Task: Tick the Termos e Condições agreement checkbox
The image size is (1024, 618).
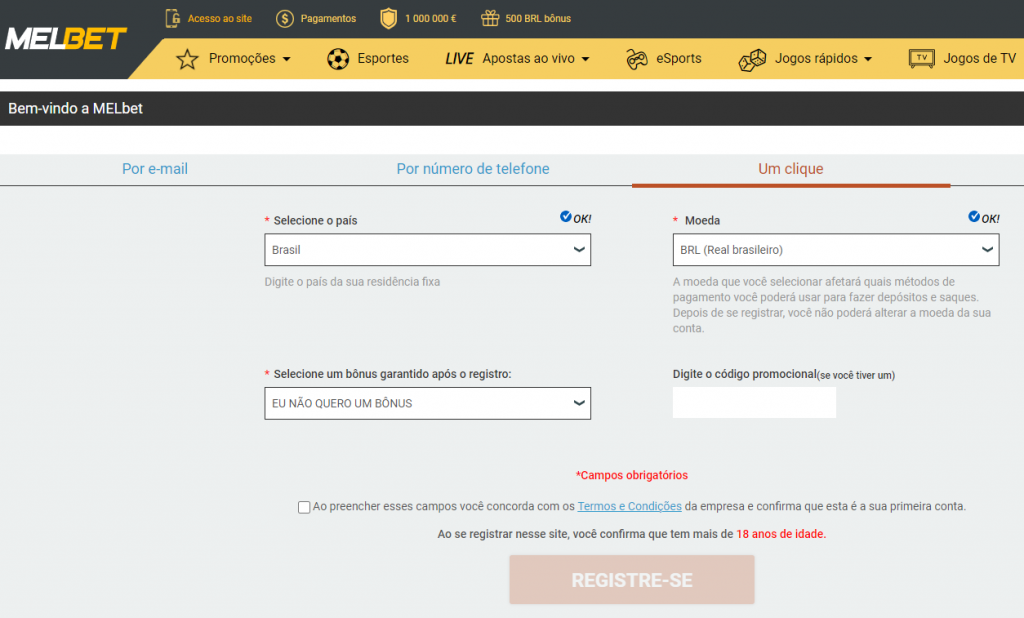Action: (x=304, y=507)
